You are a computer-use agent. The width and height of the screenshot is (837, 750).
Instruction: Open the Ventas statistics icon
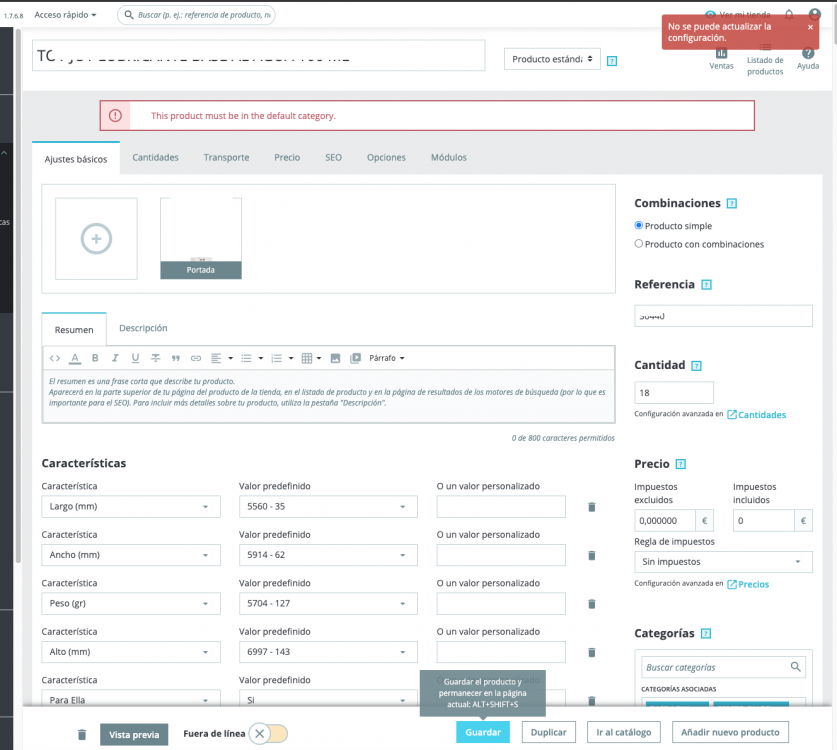721,59
